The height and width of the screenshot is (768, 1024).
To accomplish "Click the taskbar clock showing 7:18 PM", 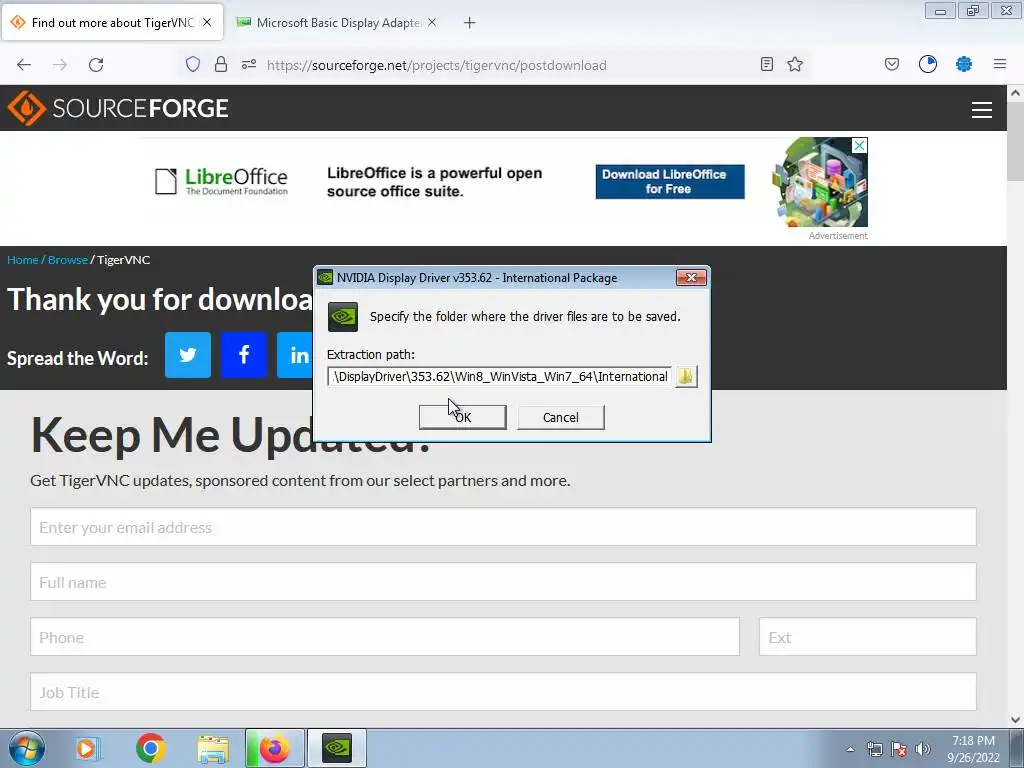I will click(973, 748).
